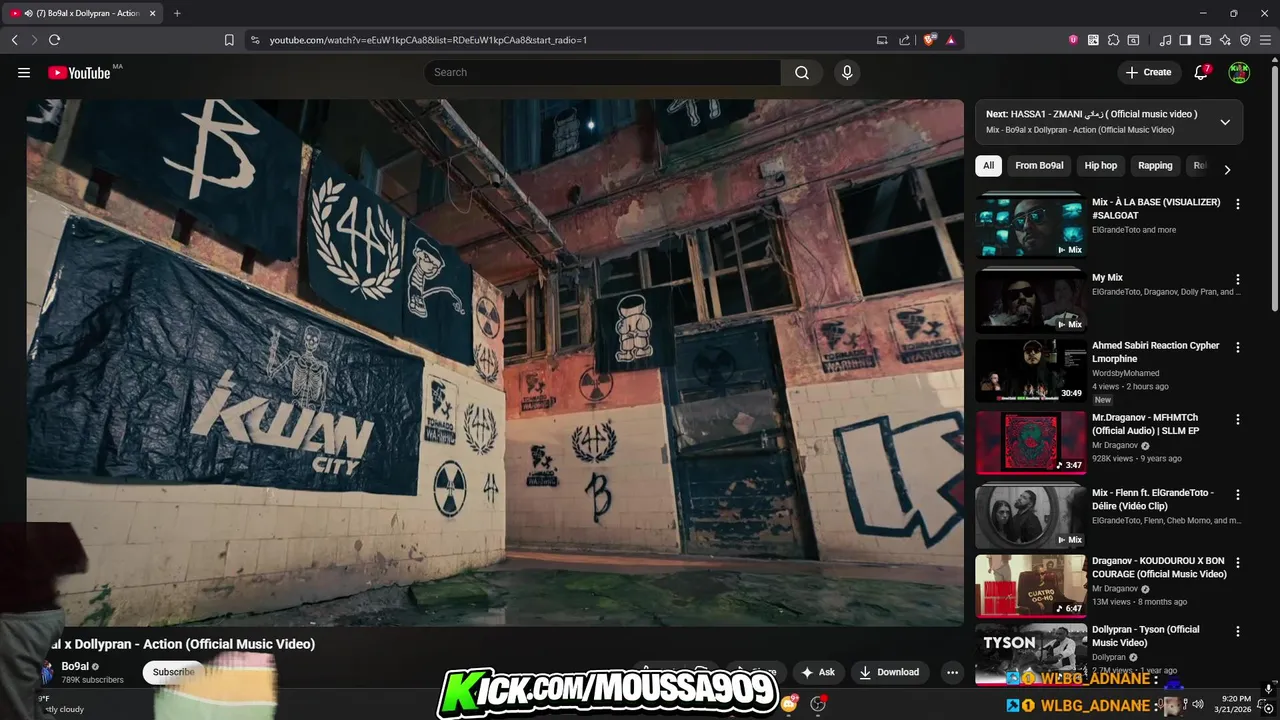
Task: Play Draganov KOUDOUROU thumbnail
Action: (x=1030, y=586)
